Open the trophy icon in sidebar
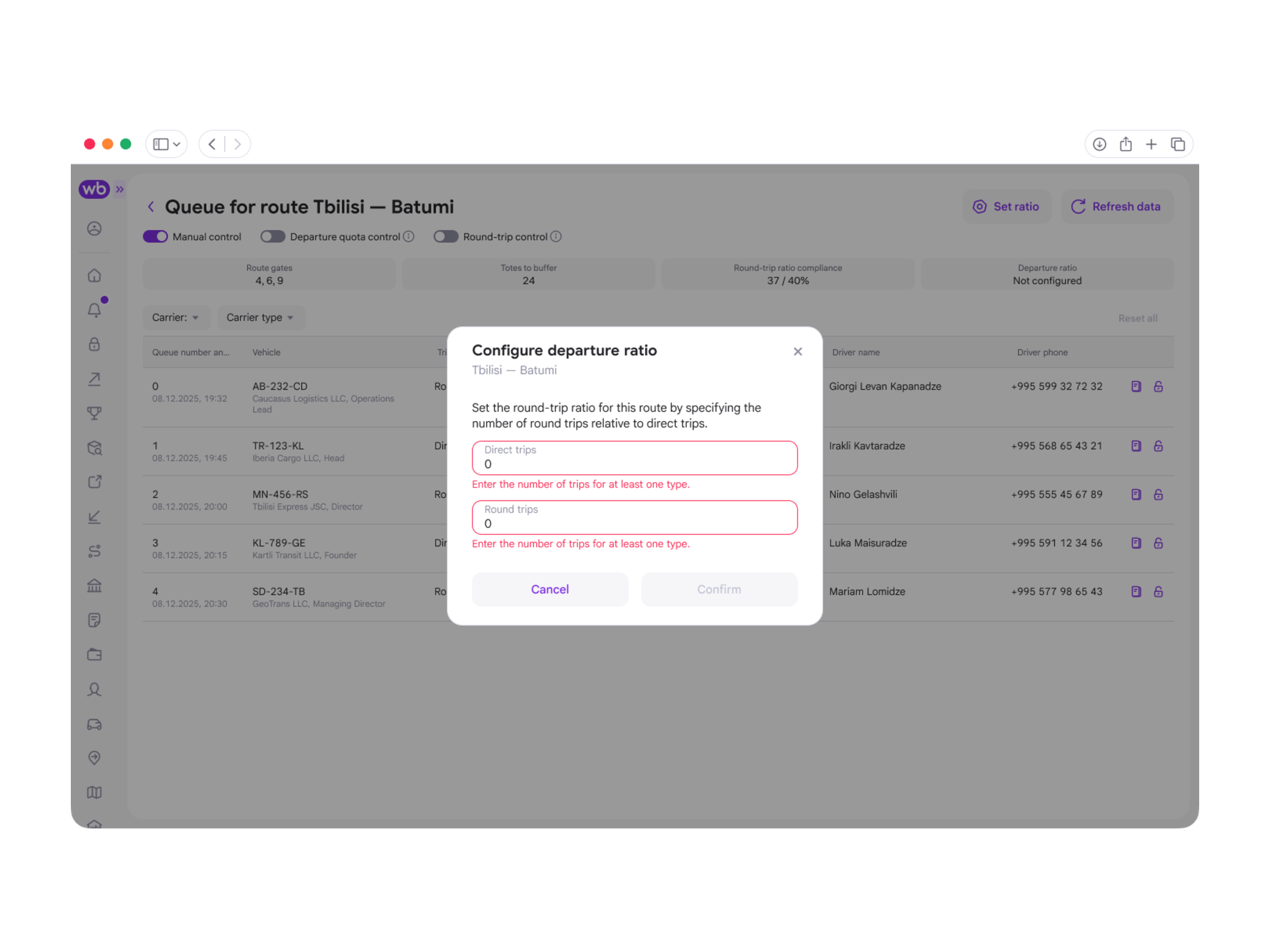Viewport: 1270px width, 952px height. click(94, 414)
